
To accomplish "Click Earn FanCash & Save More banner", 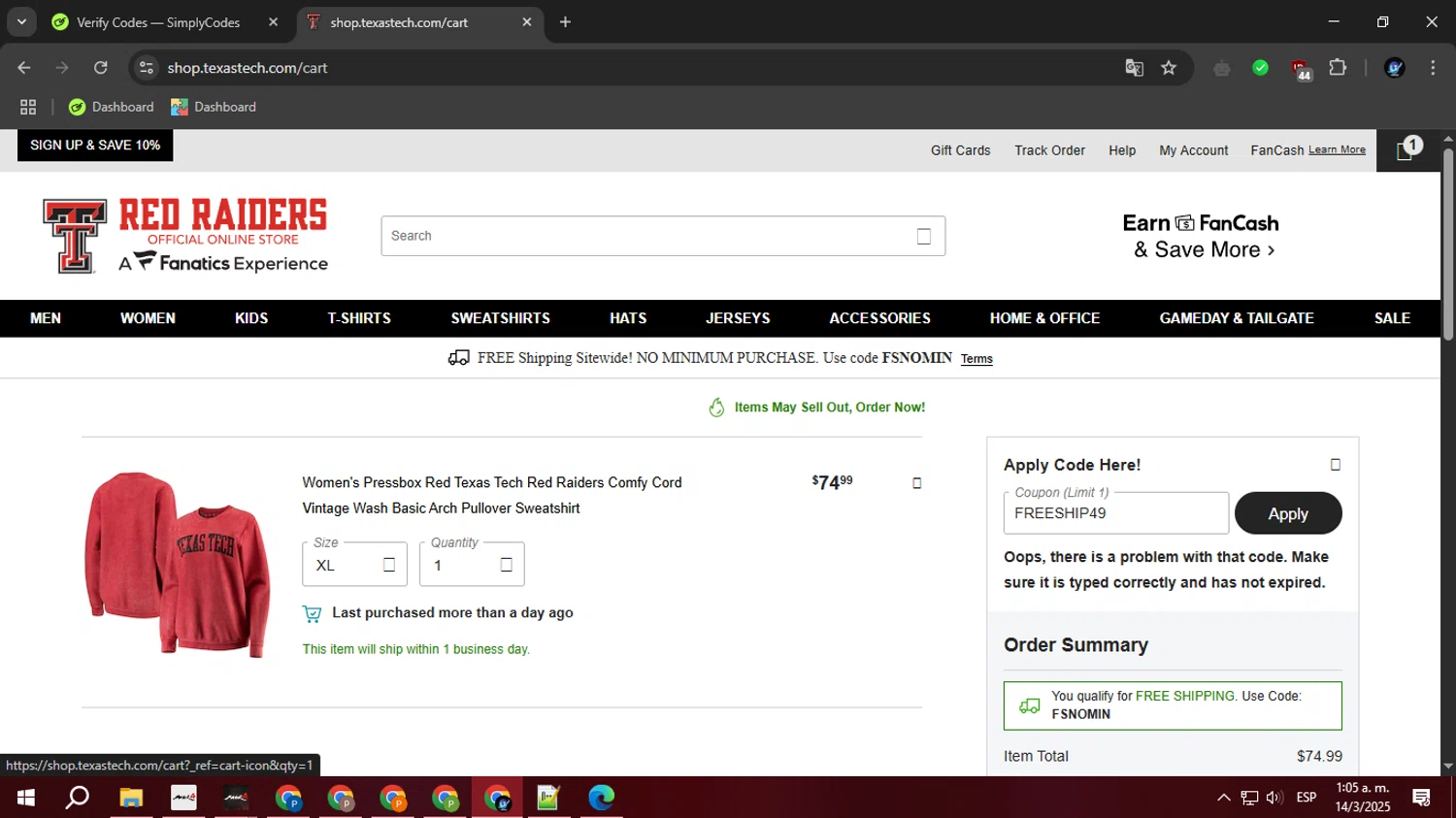I will (x=1202, y=236).
